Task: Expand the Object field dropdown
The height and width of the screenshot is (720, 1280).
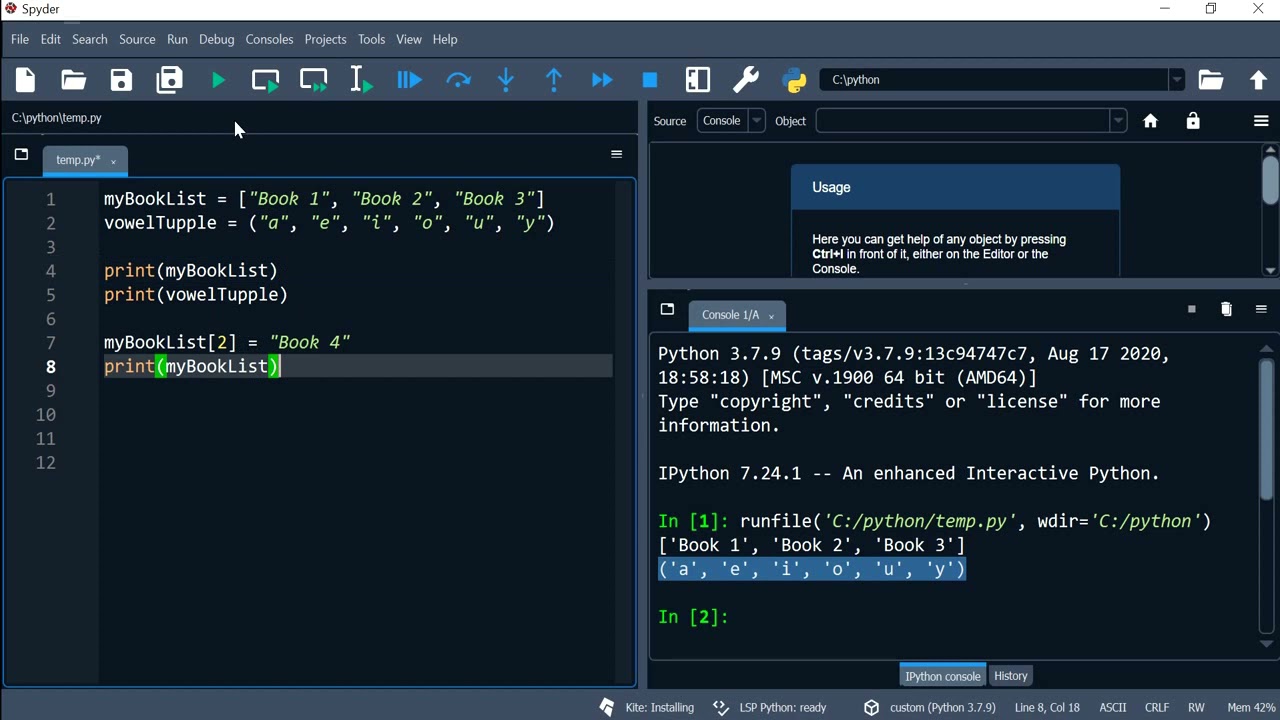Action: (1118, 121)
